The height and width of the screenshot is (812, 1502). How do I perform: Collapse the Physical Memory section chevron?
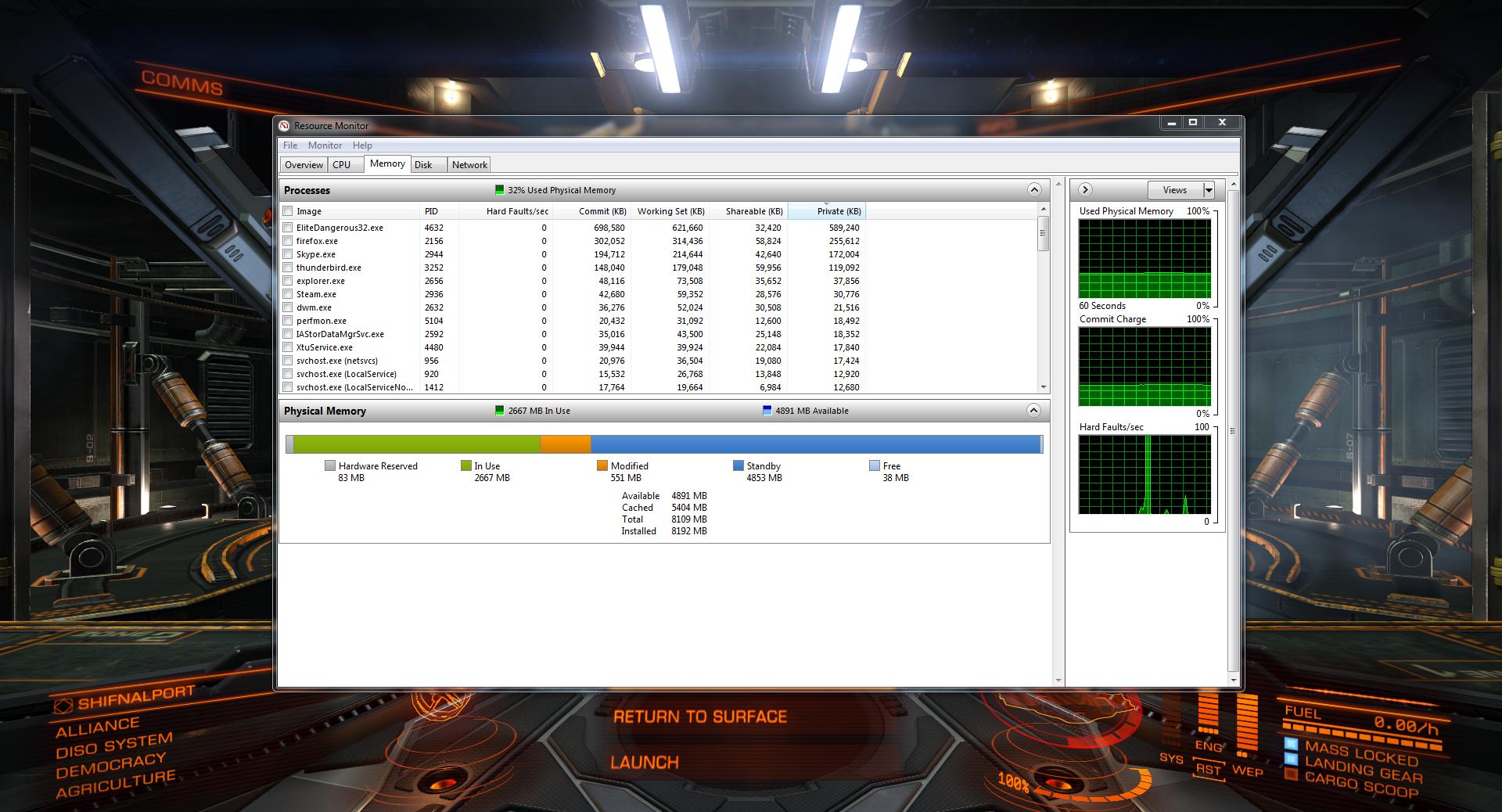click(1034, 411)
